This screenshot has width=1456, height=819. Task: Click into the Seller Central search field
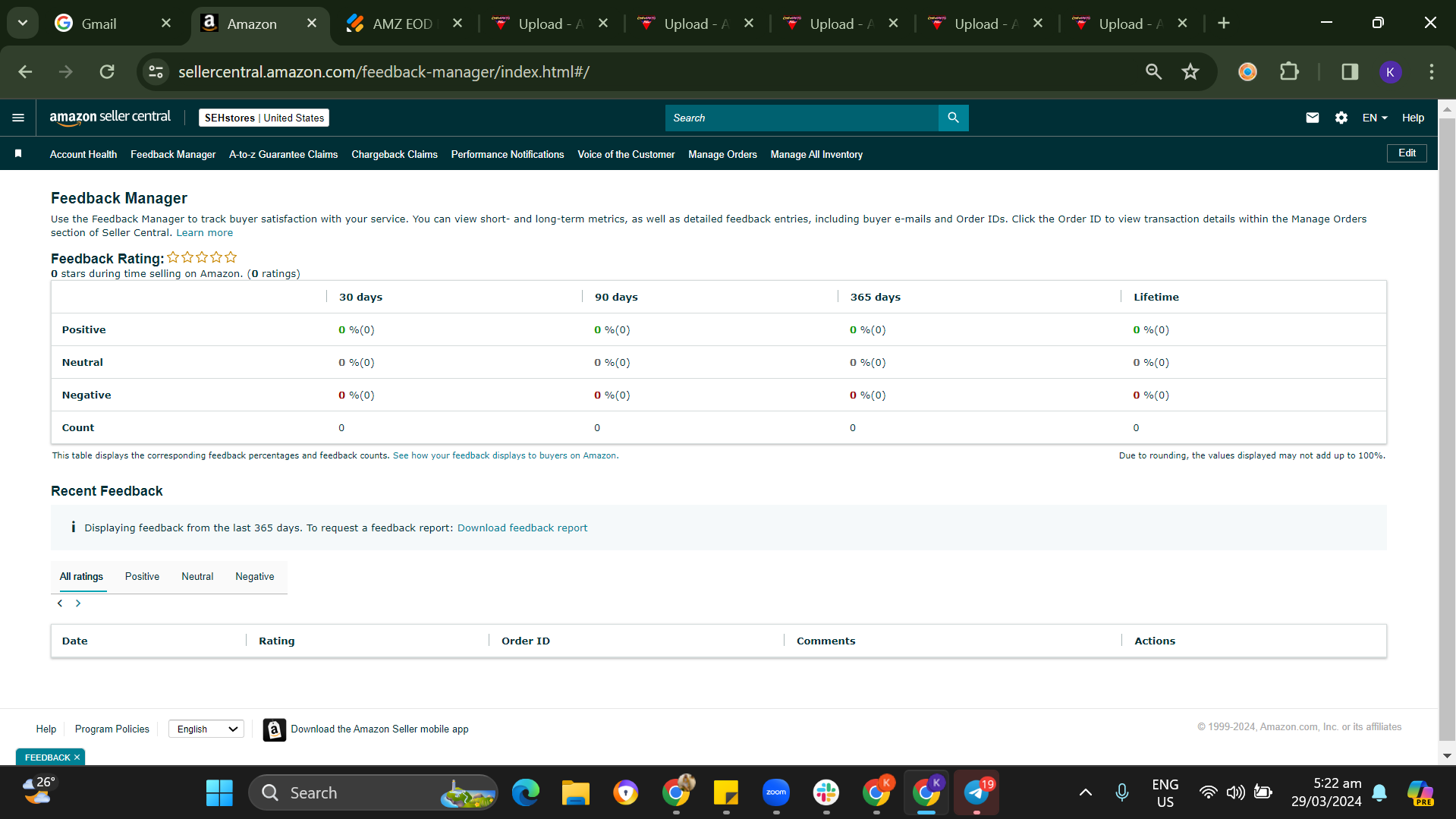[801, 118]
